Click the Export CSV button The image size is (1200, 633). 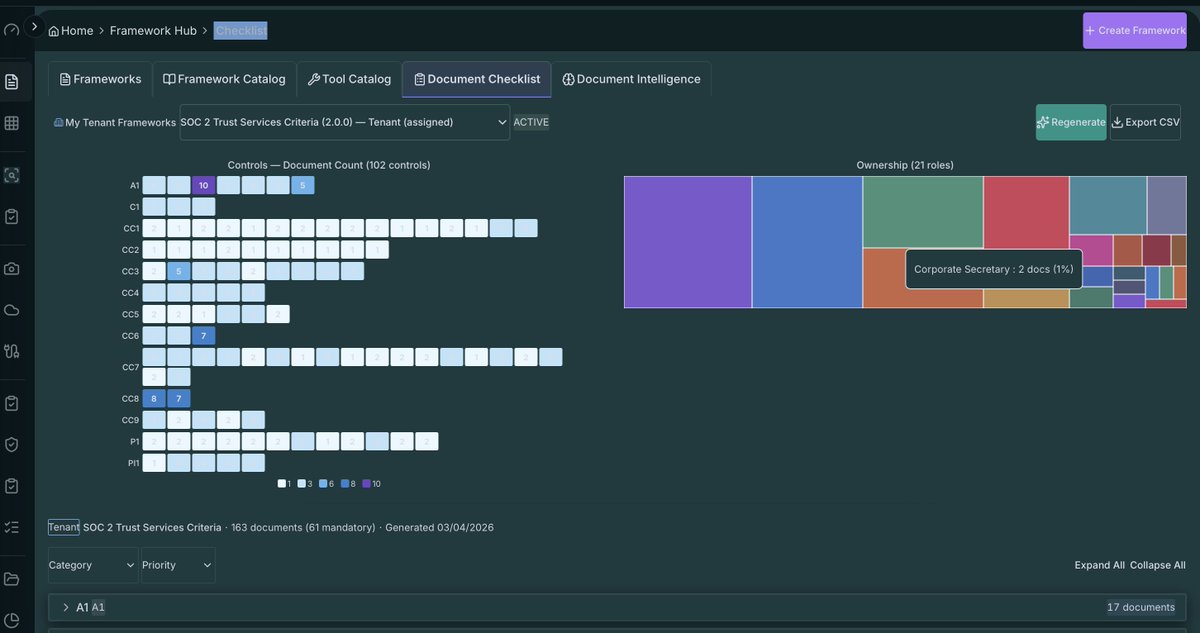coord(1145,122)
